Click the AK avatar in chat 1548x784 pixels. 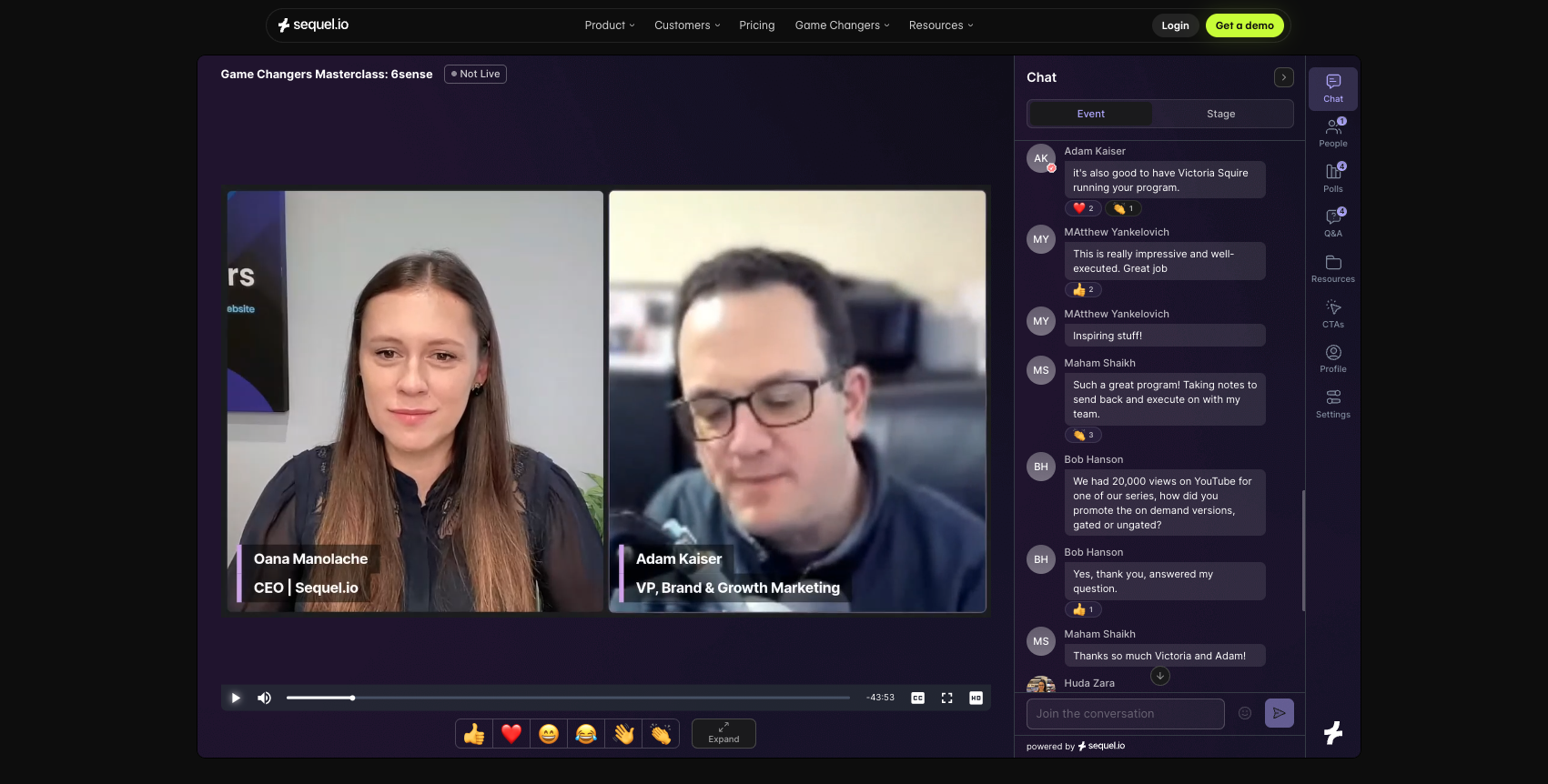(1041, 158)
